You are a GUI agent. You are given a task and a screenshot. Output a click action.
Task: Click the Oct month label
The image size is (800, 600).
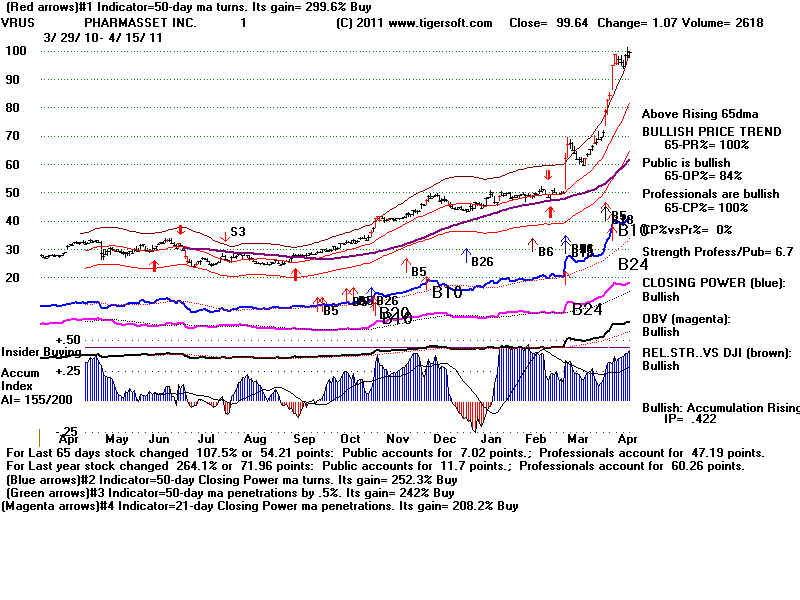click(351, 439)
